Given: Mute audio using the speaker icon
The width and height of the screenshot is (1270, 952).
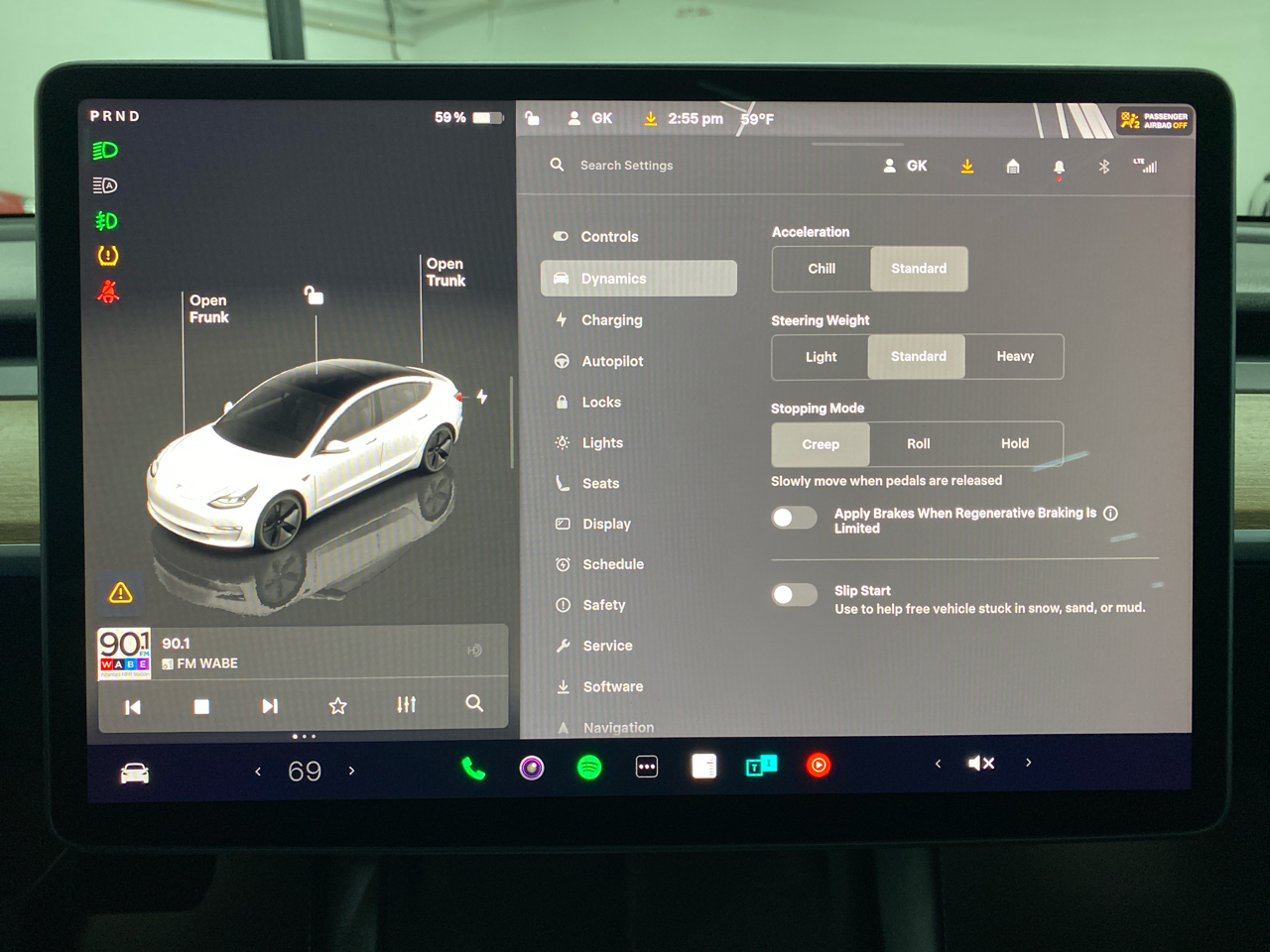Looking at the screenshot, I should click(980, 763).
